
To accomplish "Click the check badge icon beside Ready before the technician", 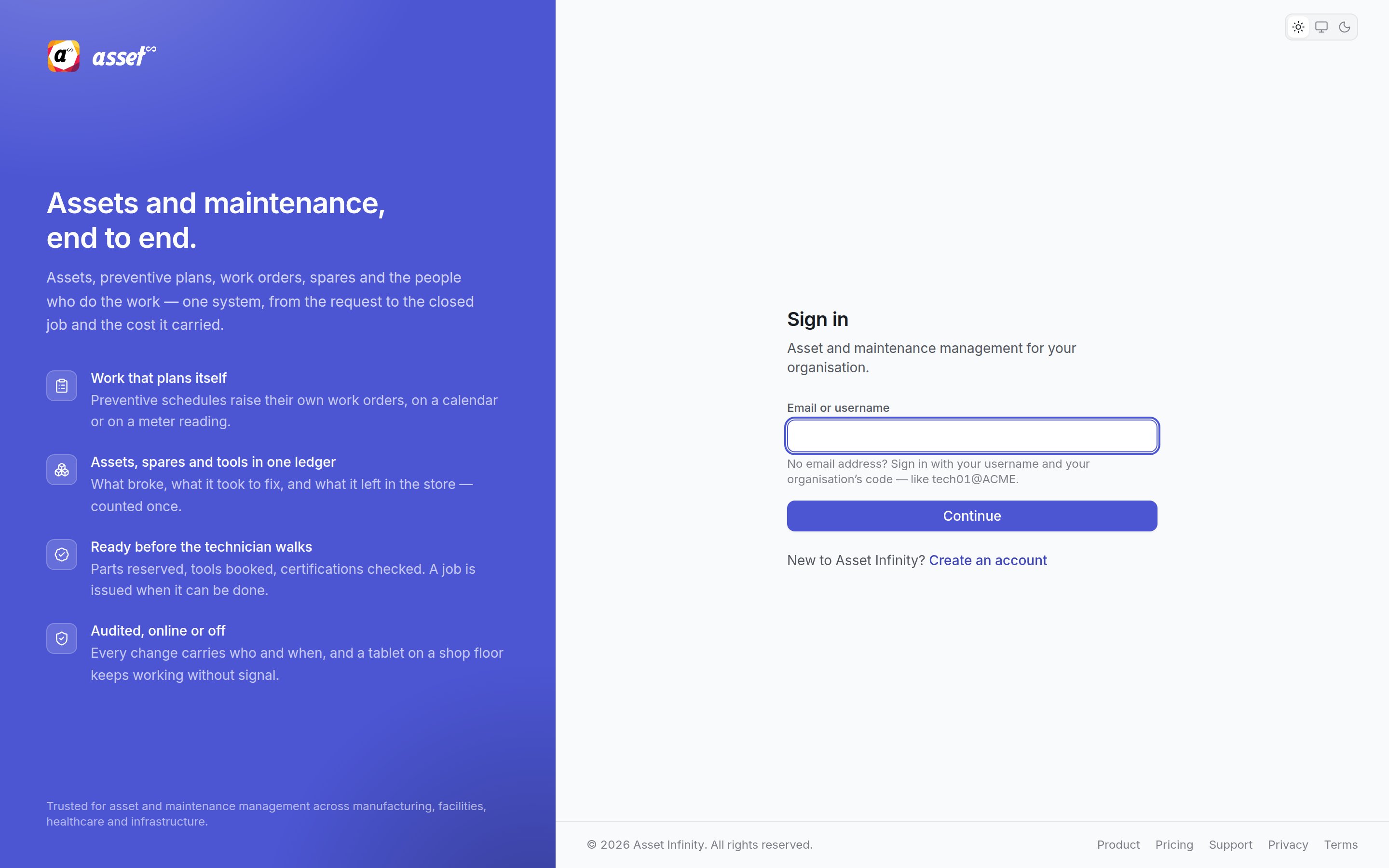I will click(x=62, y=555).
